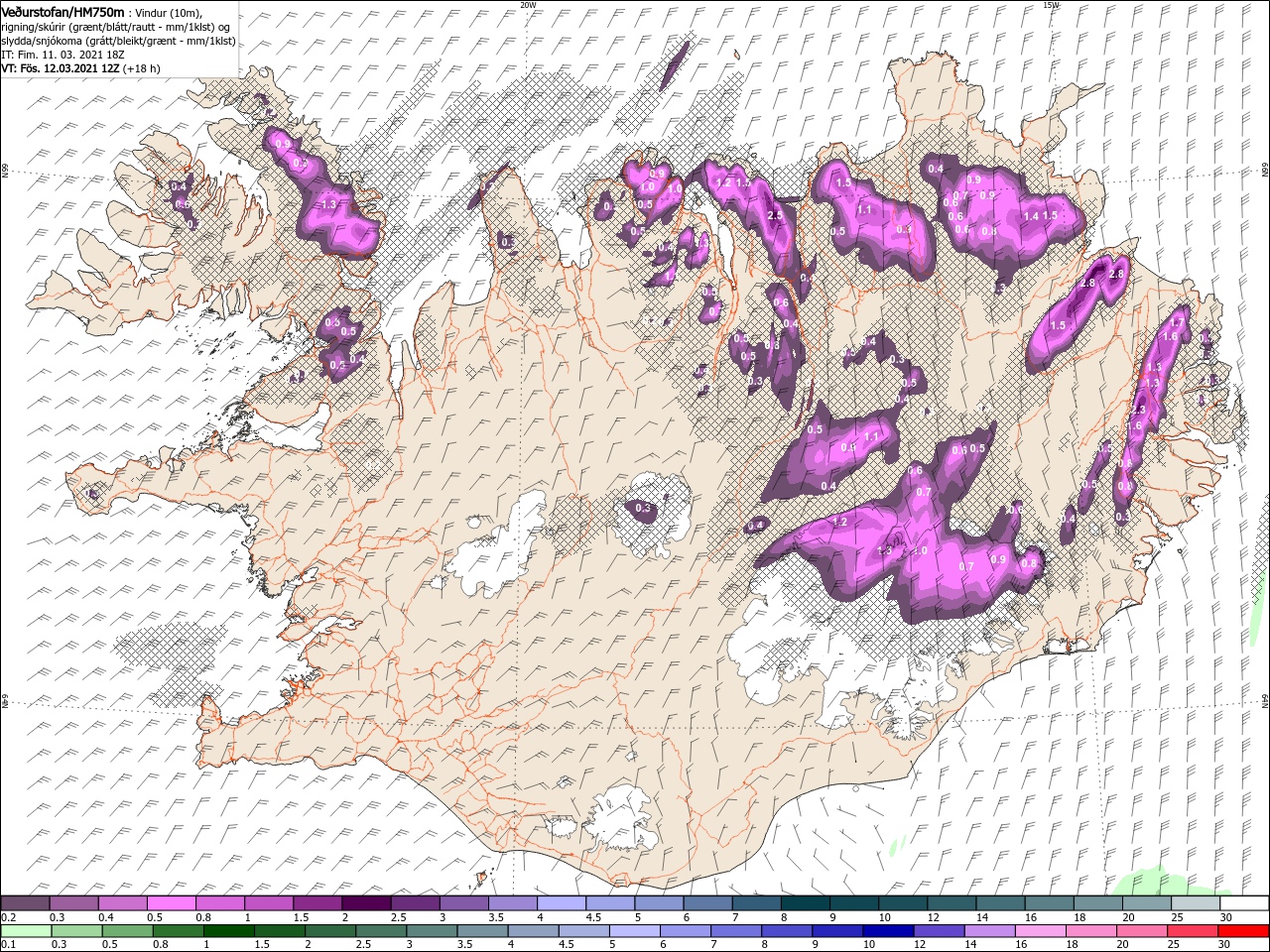Click the 'VT: Fös. 12.03.2021 12Z' valid time
1270x952 pixels.
60,68
